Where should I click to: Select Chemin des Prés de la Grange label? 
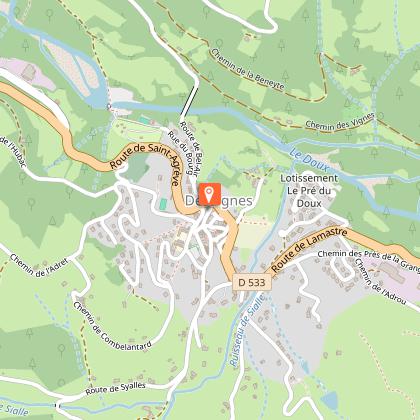pos(368,259)
